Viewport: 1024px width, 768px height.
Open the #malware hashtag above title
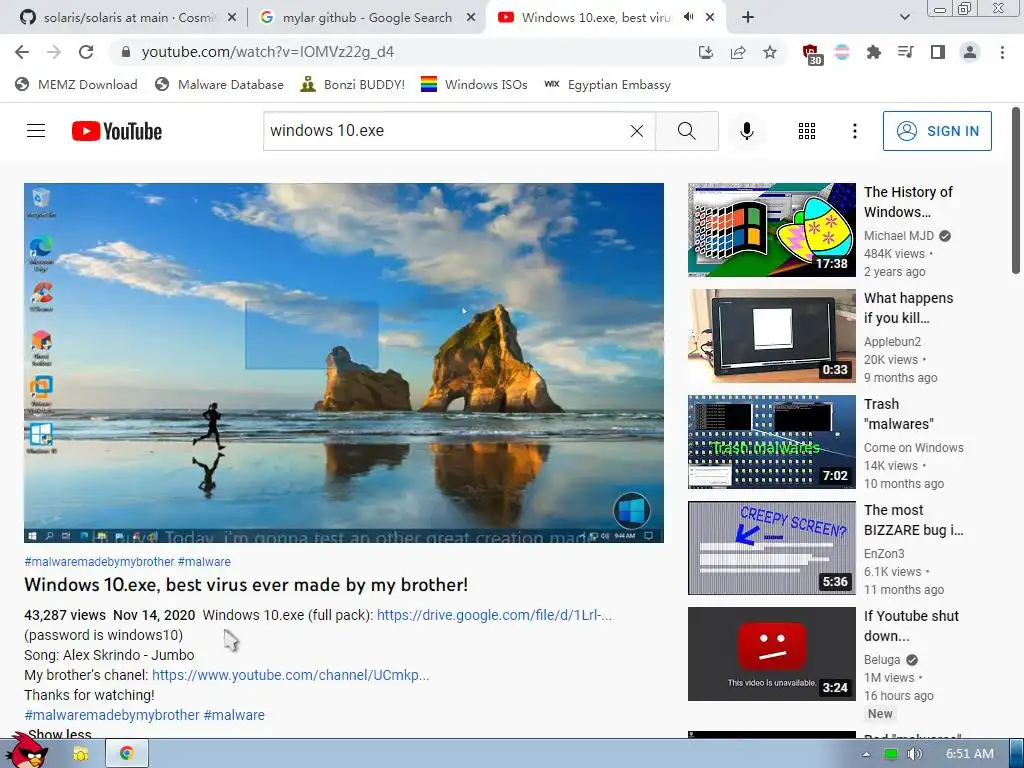[x=204, y=562]
